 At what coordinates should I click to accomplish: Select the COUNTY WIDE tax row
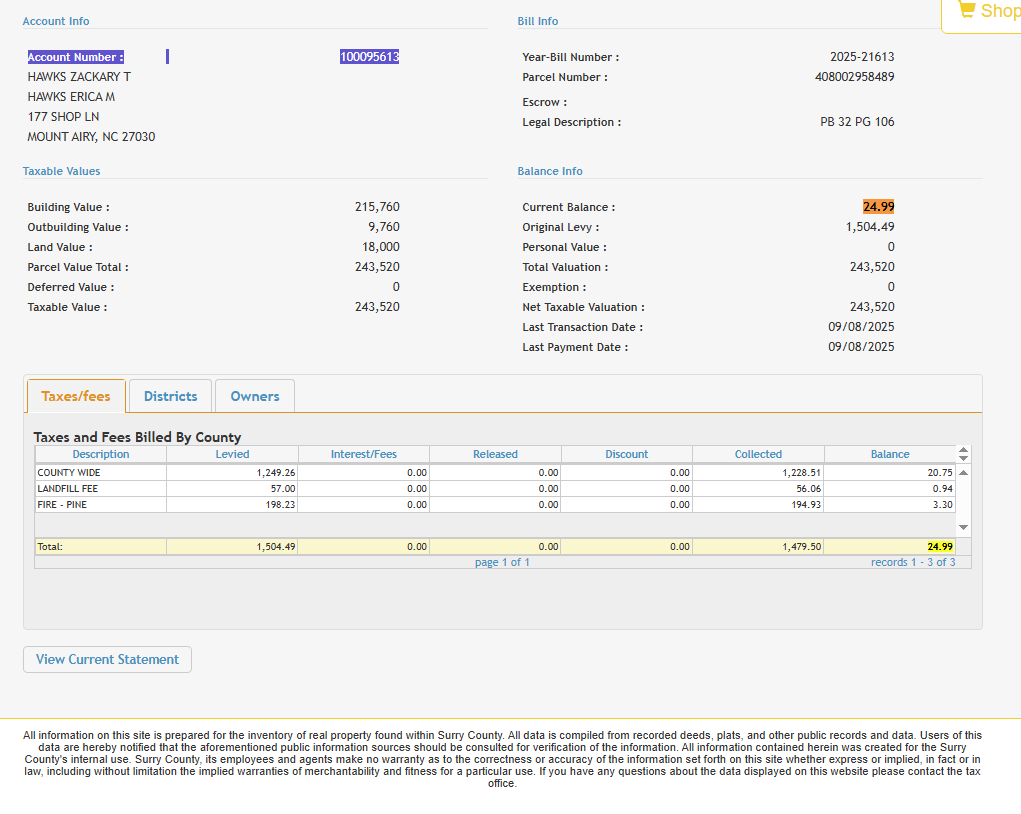100,472
